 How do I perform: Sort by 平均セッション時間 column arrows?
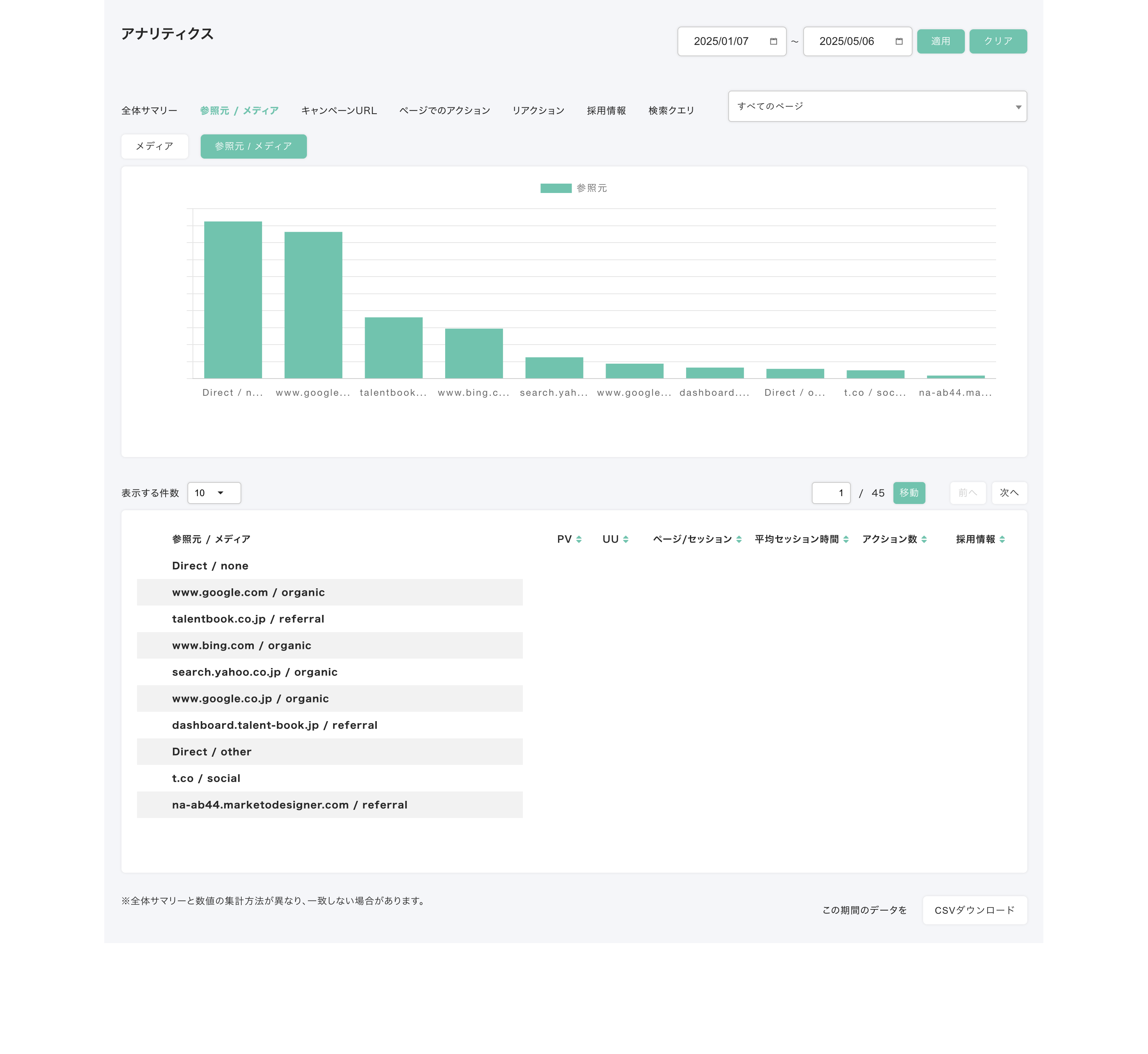846,539
